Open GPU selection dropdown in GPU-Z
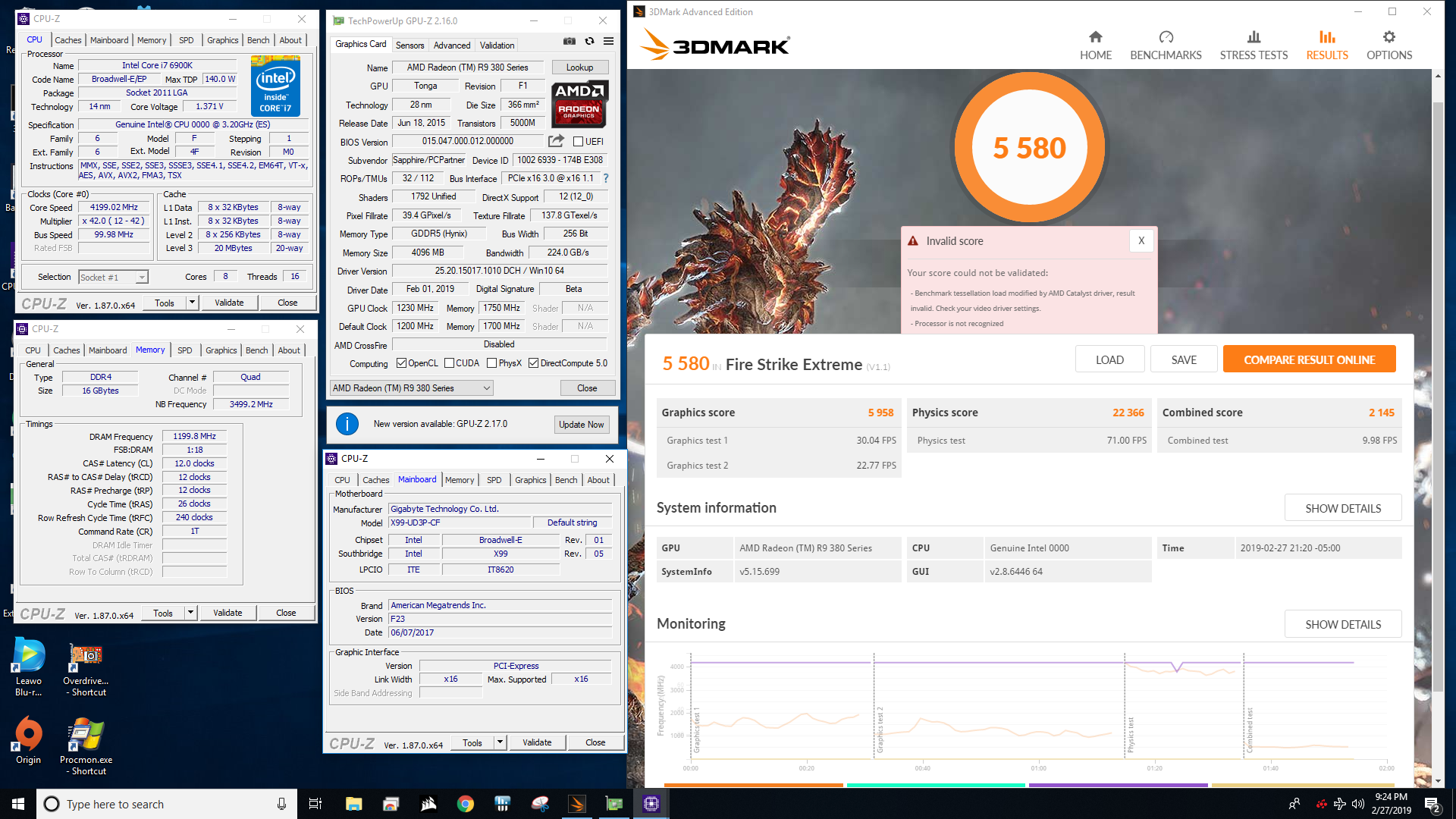 pos(412,388)
